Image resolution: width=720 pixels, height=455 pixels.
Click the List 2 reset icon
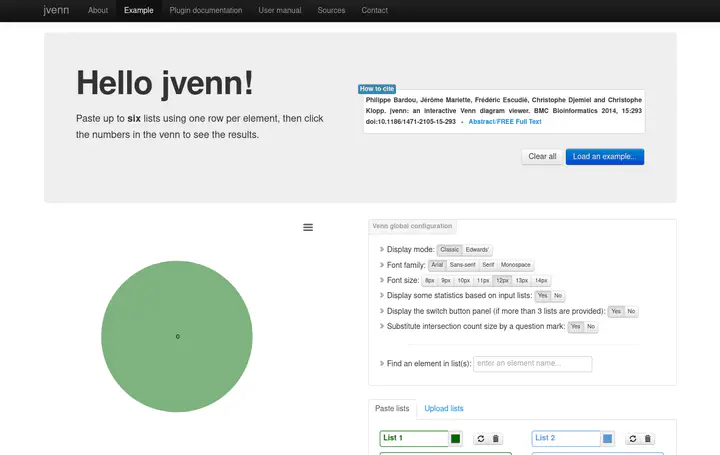pos(632,439)
